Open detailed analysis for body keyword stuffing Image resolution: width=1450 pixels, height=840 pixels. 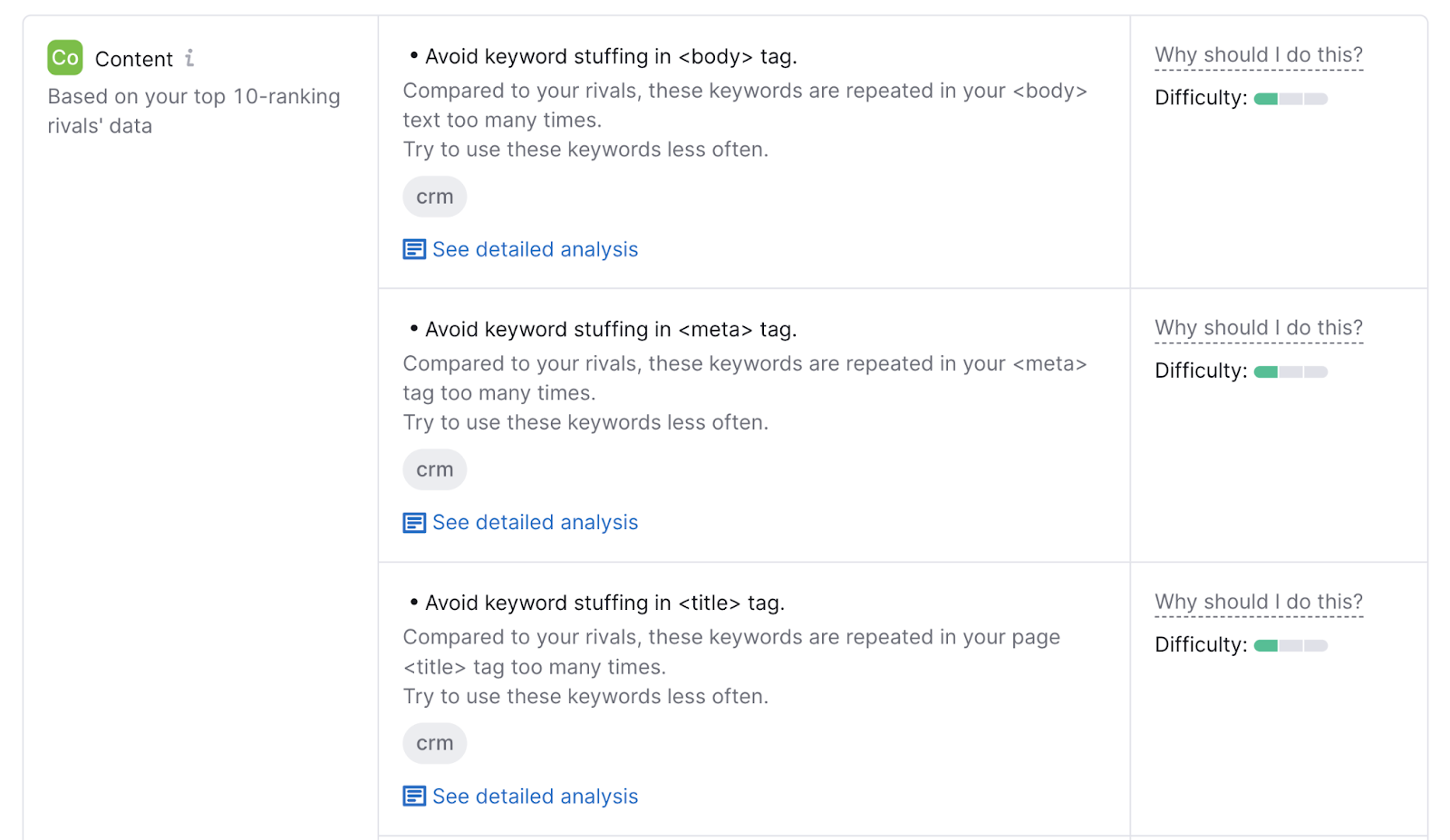click(535, 248)
